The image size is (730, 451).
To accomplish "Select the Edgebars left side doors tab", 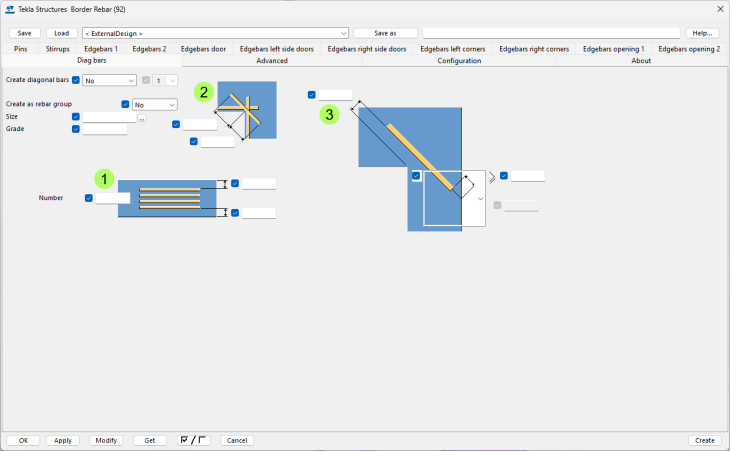I will pyautogui.click(x=277, y=49).
